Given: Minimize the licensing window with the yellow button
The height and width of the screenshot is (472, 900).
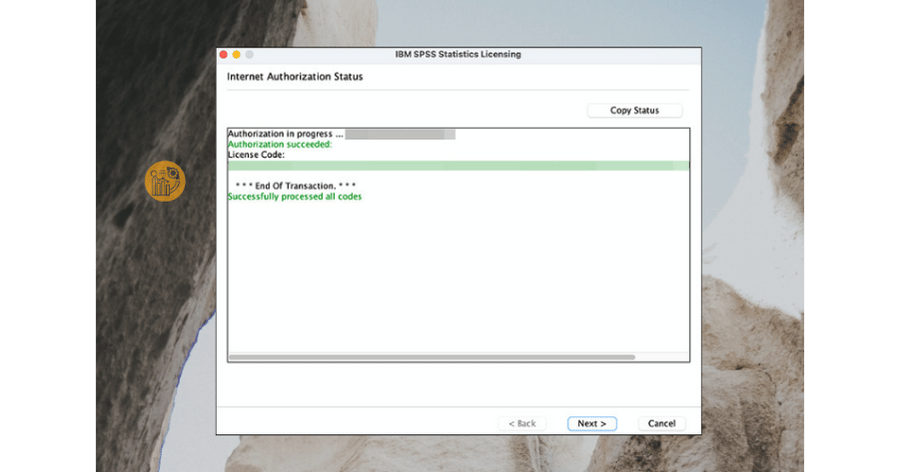Looking at the screenshot, I should coord(236,54).
